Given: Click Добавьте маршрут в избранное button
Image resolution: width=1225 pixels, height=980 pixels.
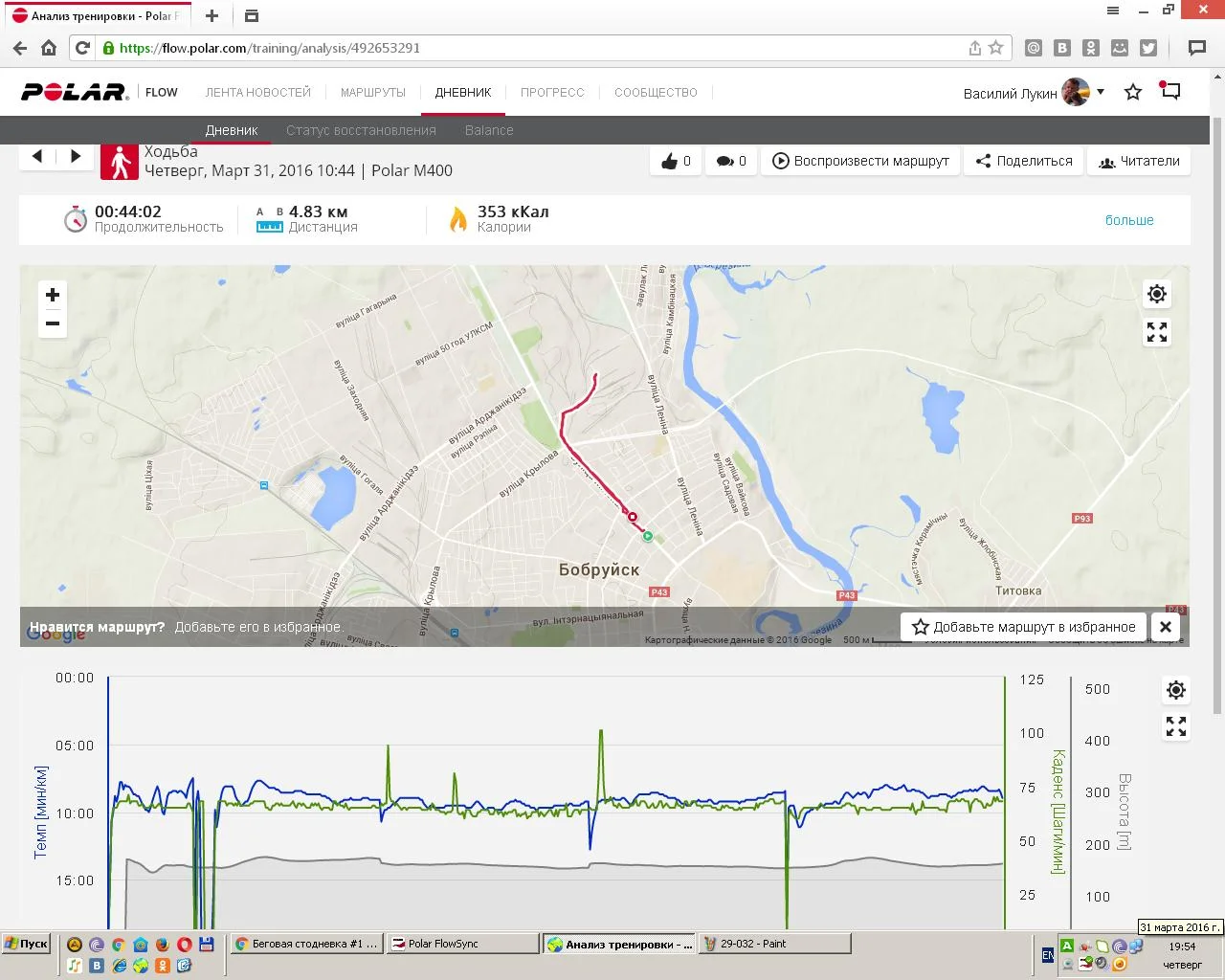Looking at the screenshot, I should (x=1024, y=627).
